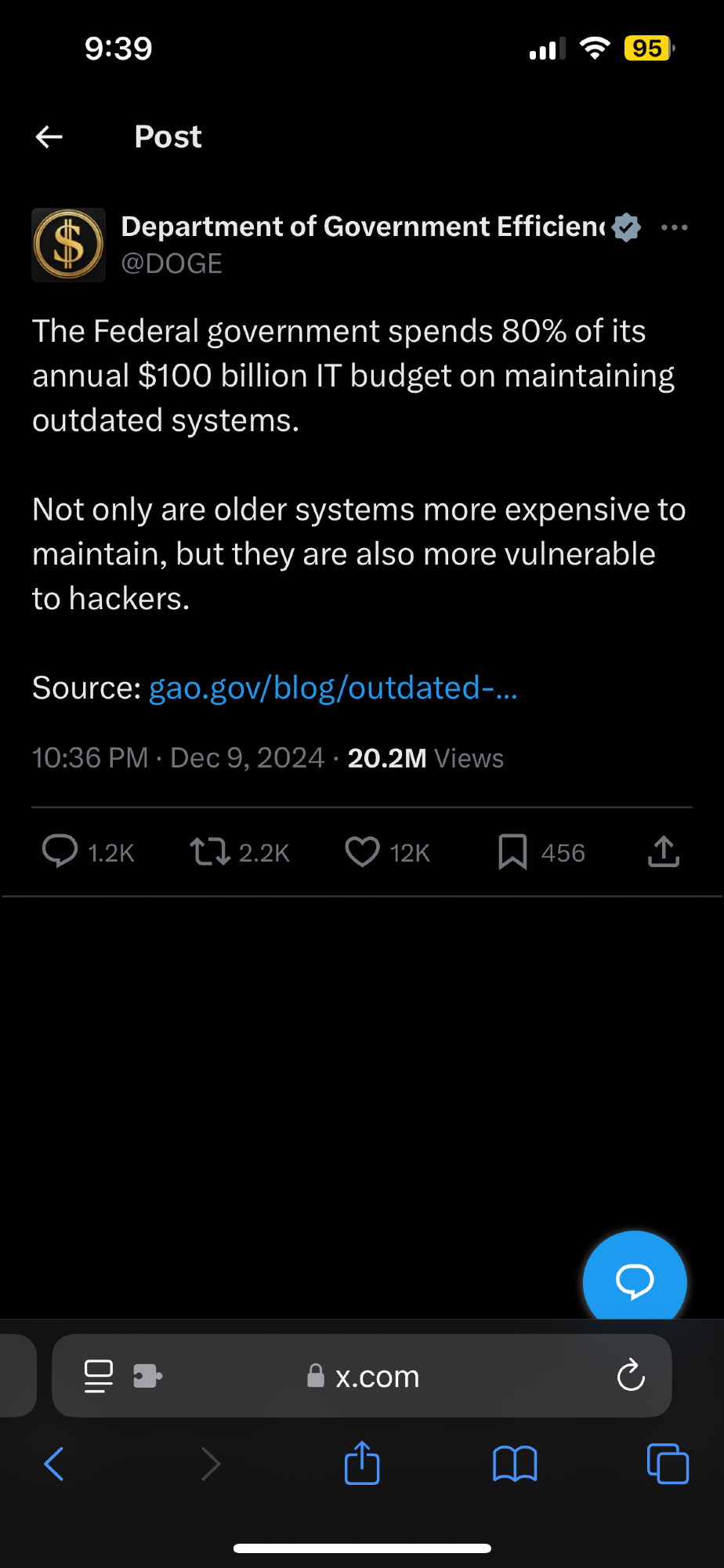Image resolution: width=724 pixels, height=1568 pixels.
Task: Tap the Safari extensions puzzle icon
Action: click(147, 1376)
